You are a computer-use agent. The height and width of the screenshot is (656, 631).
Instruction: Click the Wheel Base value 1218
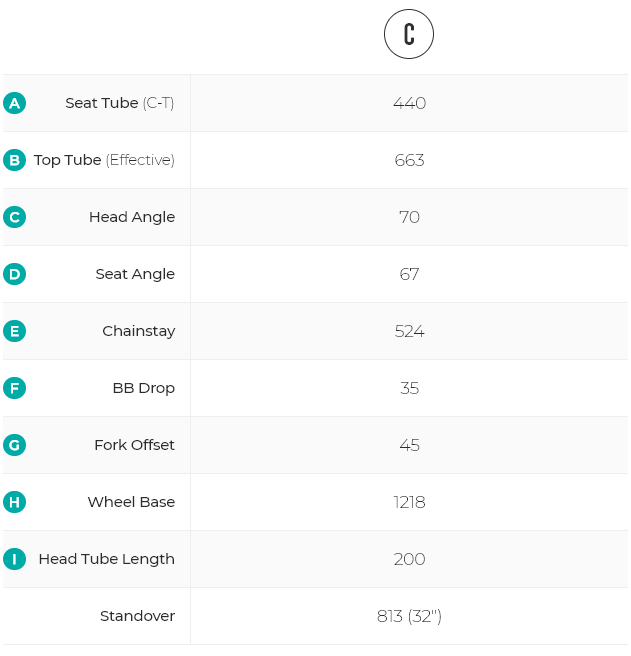[409, 502]
